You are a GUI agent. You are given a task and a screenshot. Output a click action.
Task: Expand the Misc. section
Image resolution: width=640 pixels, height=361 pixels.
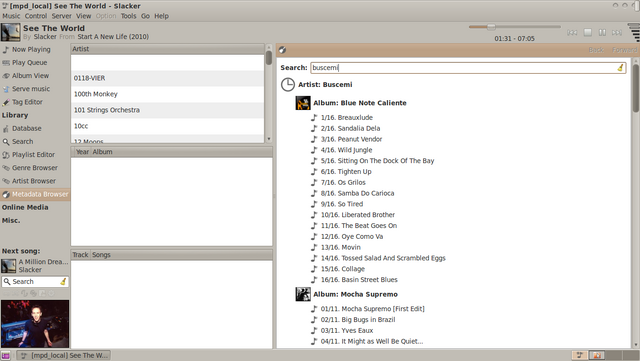click(11, 221)
